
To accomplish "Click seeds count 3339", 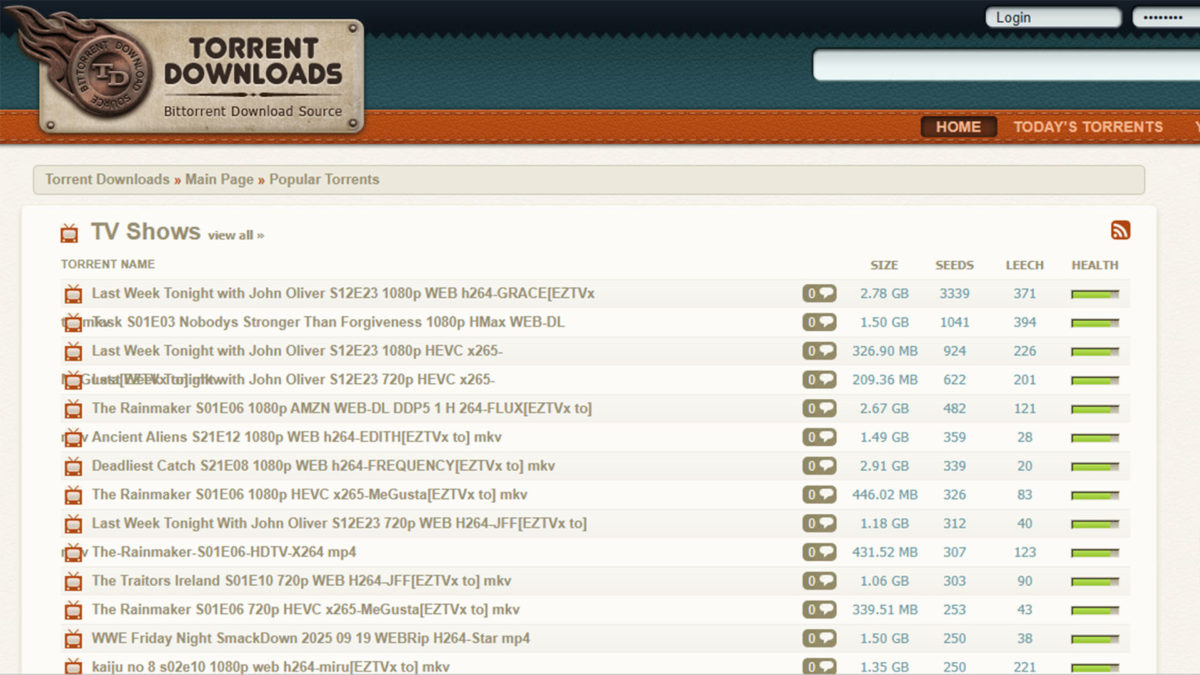I will click(x=955, y=294).
